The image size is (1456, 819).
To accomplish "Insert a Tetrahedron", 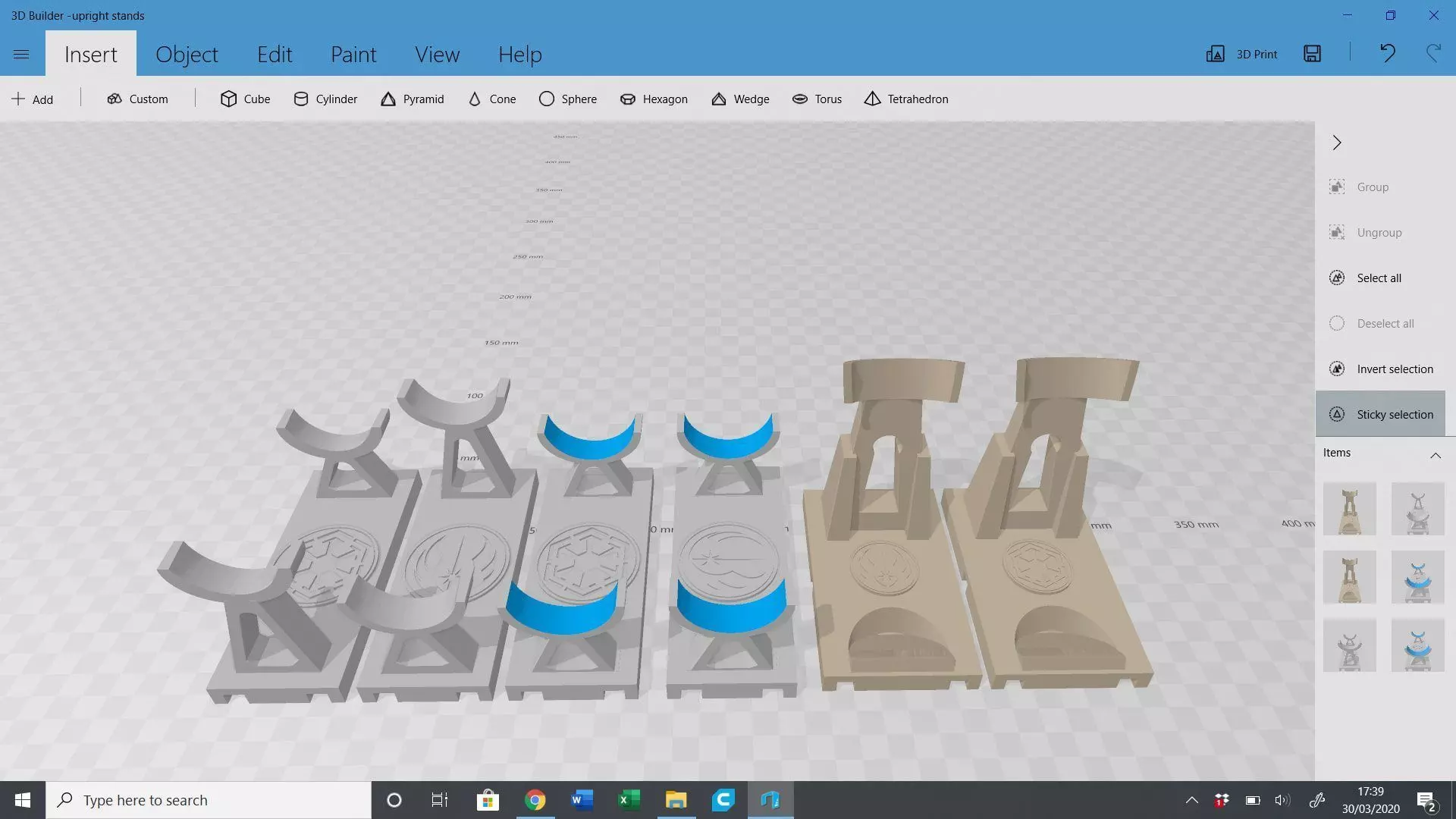I will point(906,99).
